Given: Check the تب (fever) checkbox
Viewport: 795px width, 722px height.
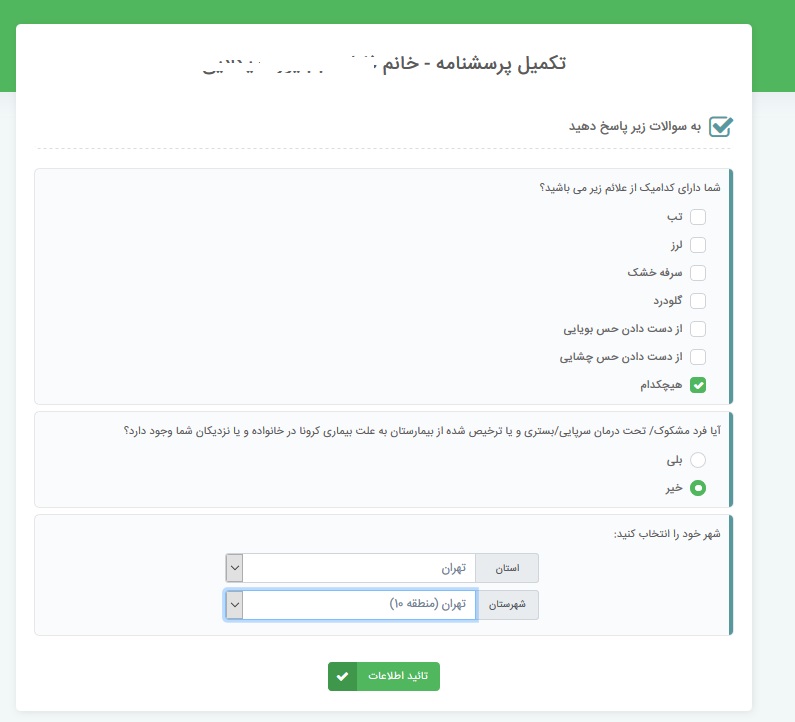Looking at the screenshot, I should 698,216.
